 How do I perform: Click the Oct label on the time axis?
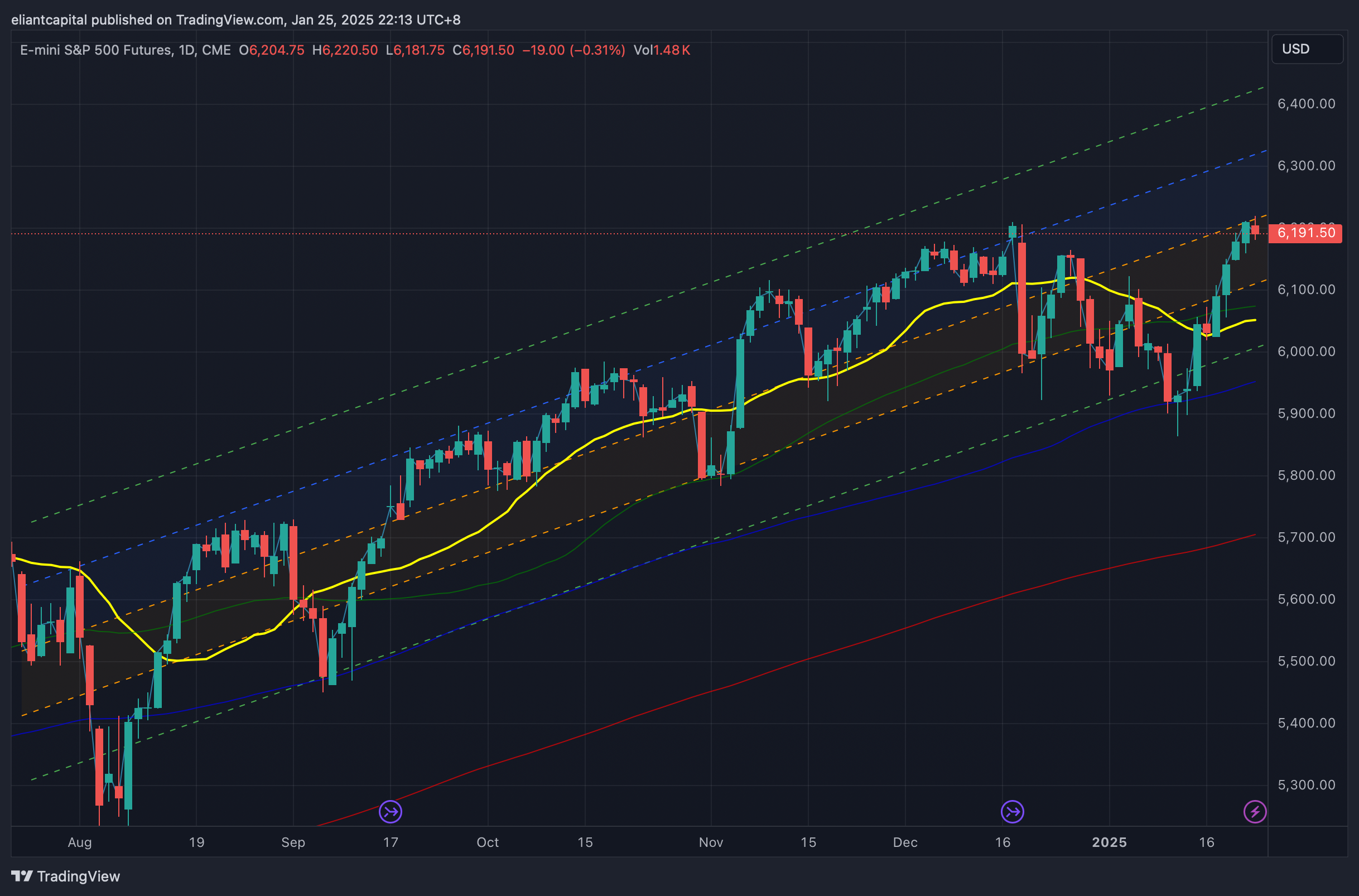487,842
